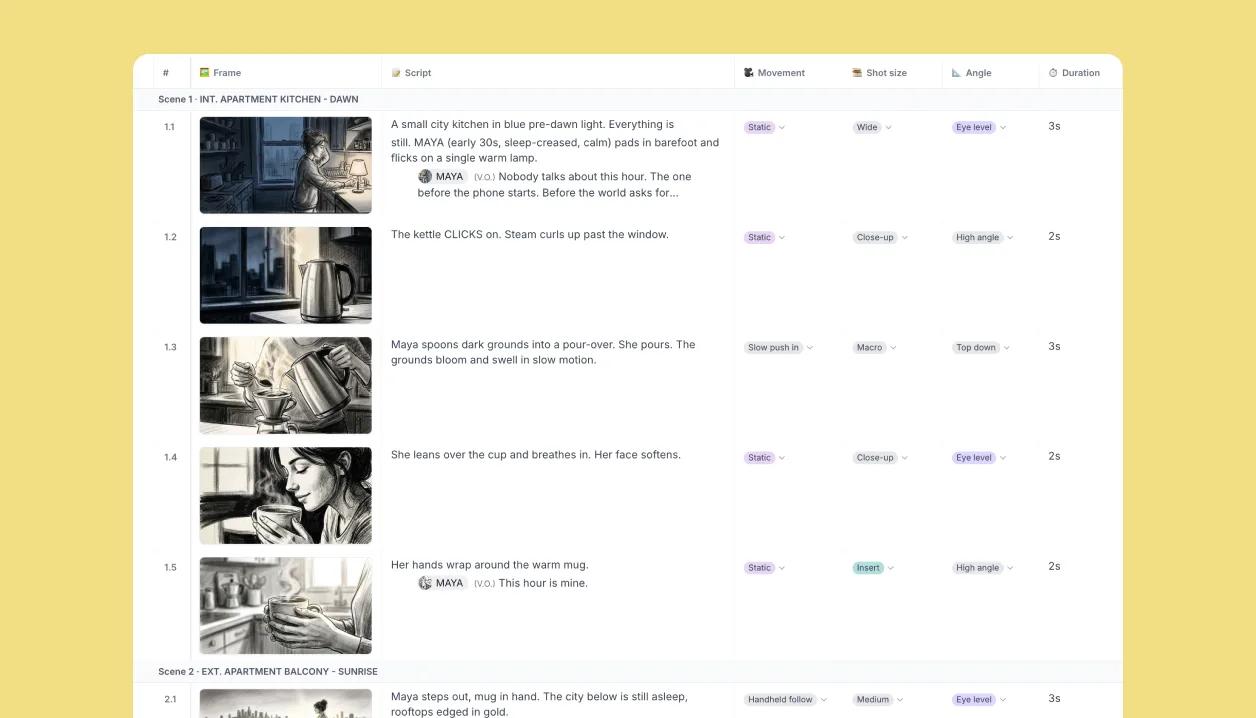The image size is (1256, 718).
Task: Click the Angle column ruler icon
Action: tap(956, 73)
